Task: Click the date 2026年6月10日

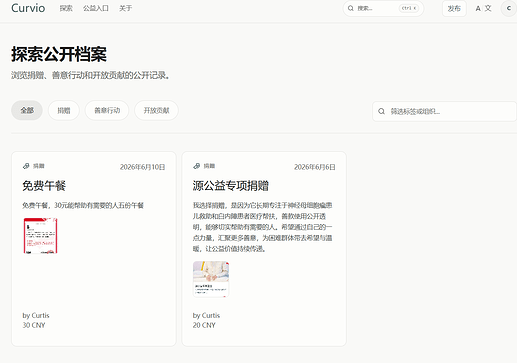Action: (x=142, y=167)
